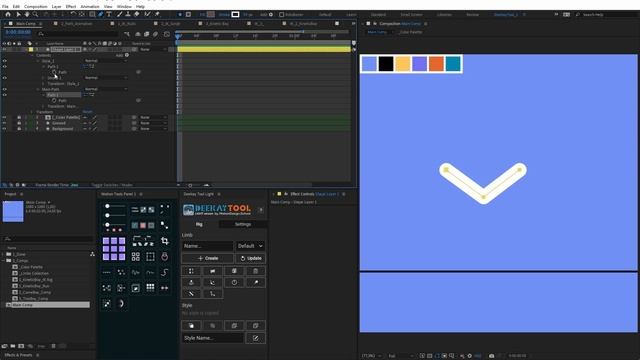Toggle visibility of Color Palette layer

4,118
